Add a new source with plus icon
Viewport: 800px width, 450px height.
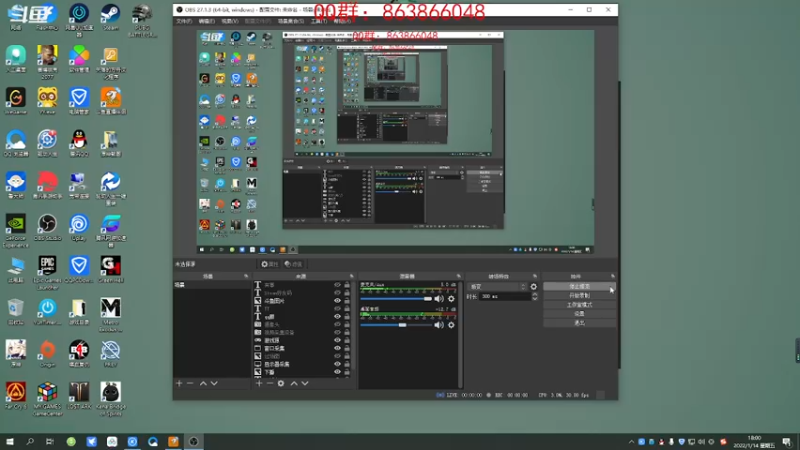click(259, 383)
